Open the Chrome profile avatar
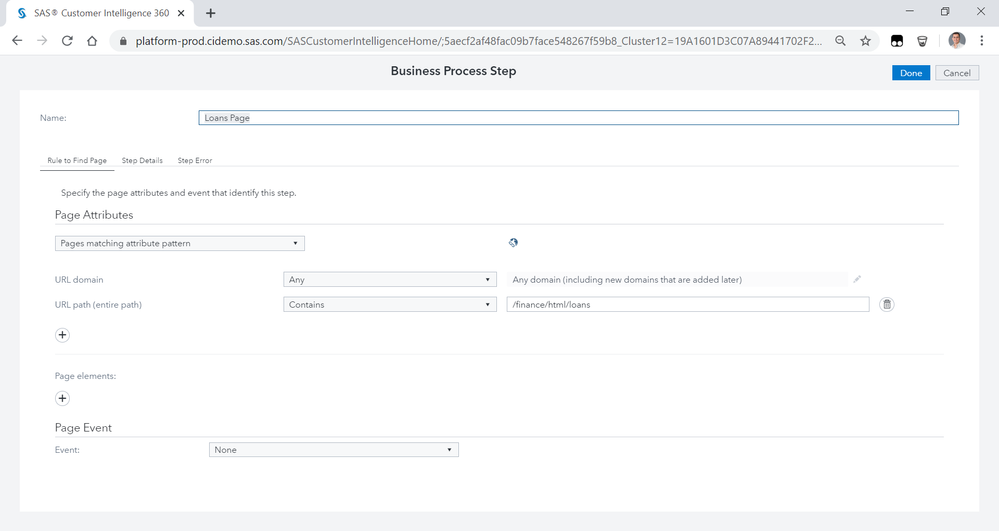Image resolution: width=999 pixels, height=531 pixels. [x=957, y=41]
